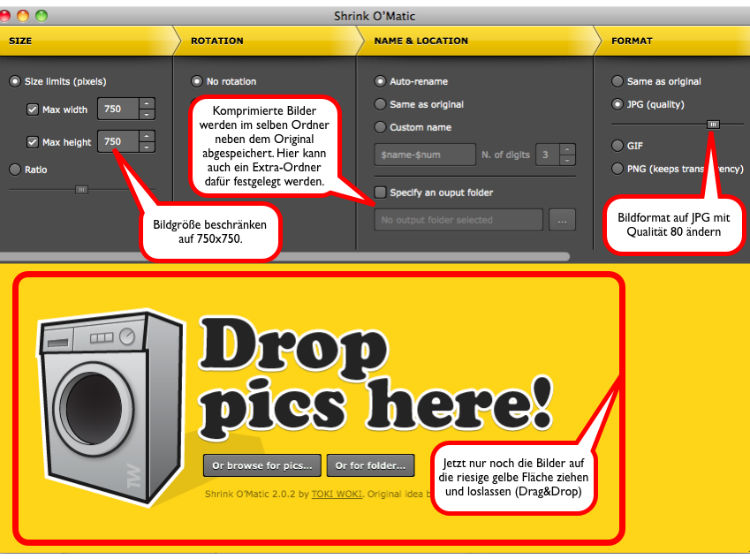Select the No rotation option
This screenshot has height=559, width=750.
[197, 81]
